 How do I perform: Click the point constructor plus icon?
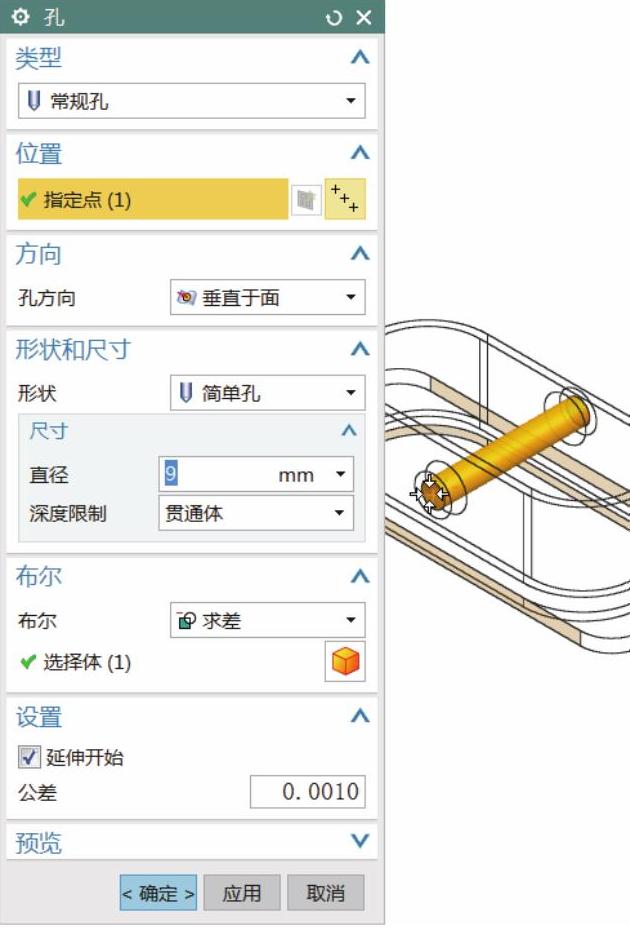[345, 199]
